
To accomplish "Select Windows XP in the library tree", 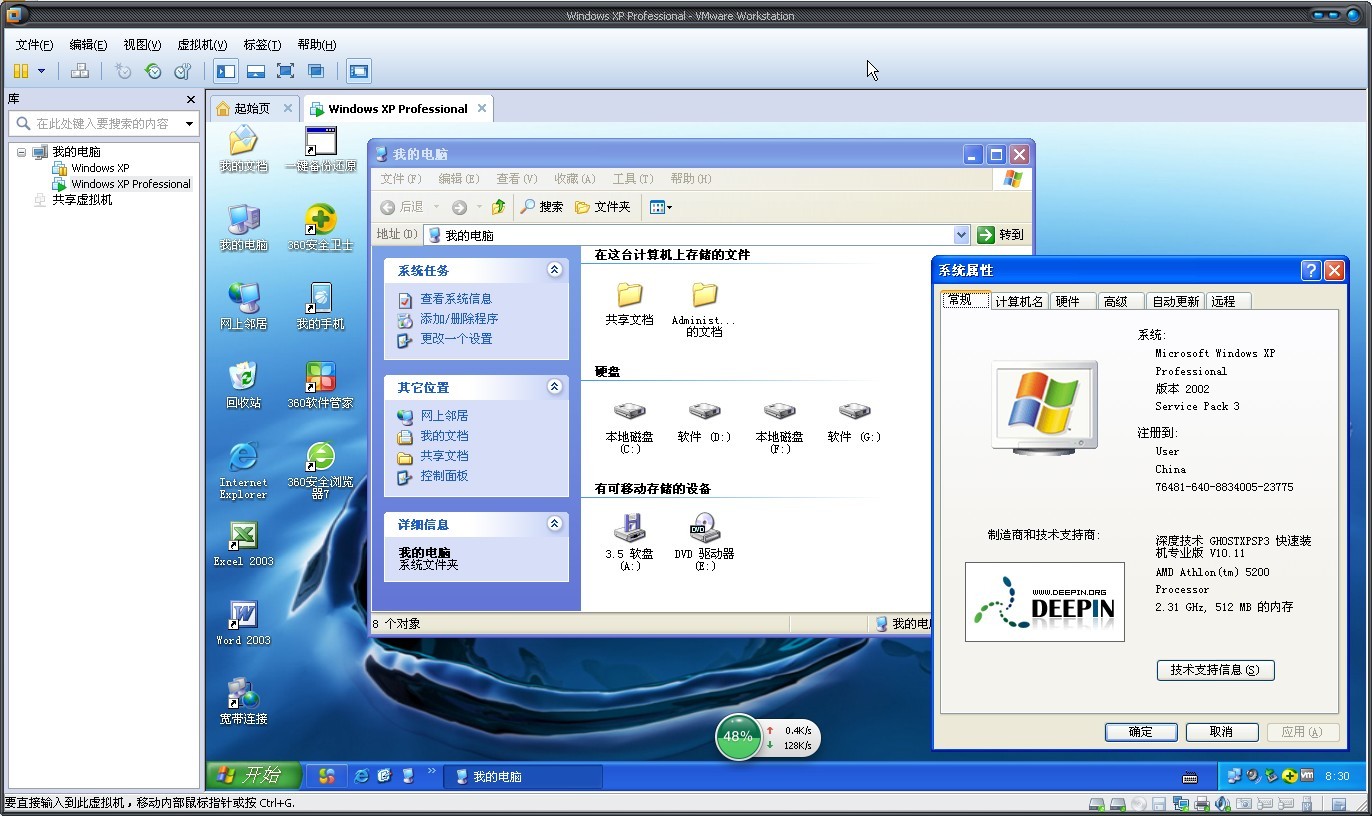I will (x=100, y=168).
